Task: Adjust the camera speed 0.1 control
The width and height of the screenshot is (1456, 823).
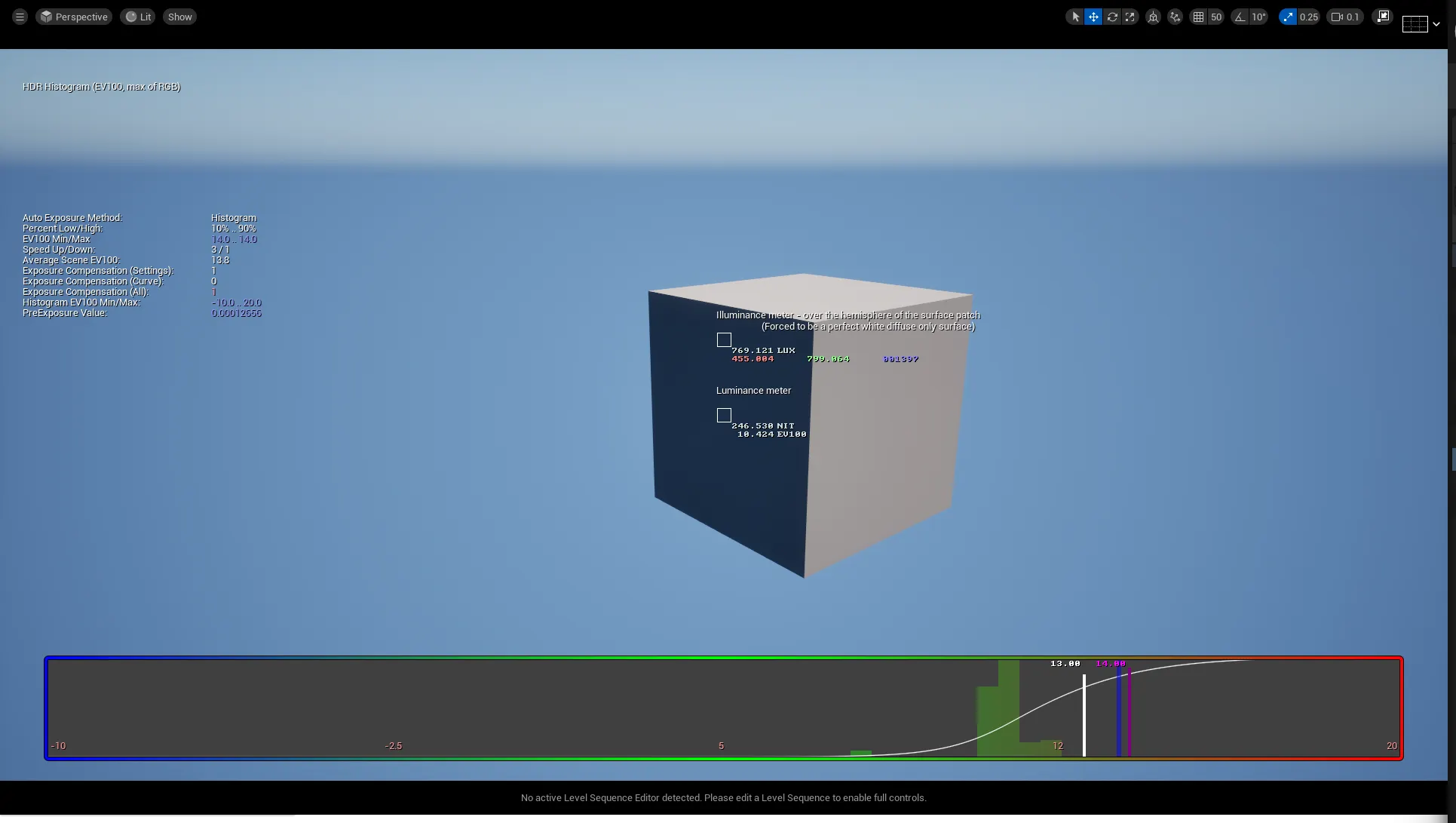Action: tap(1345, 17)
